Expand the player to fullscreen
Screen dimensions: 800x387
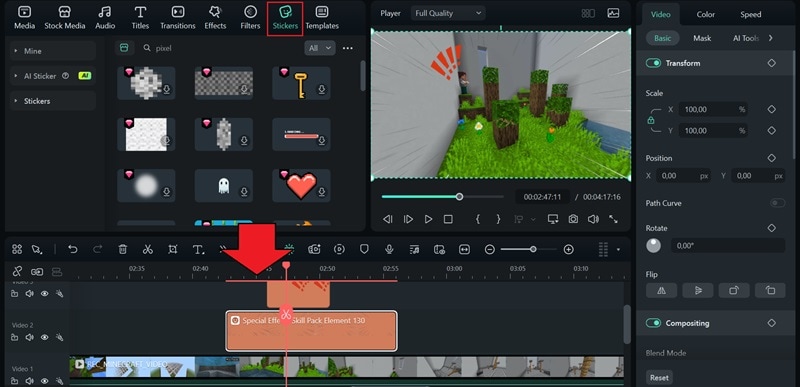613,219
